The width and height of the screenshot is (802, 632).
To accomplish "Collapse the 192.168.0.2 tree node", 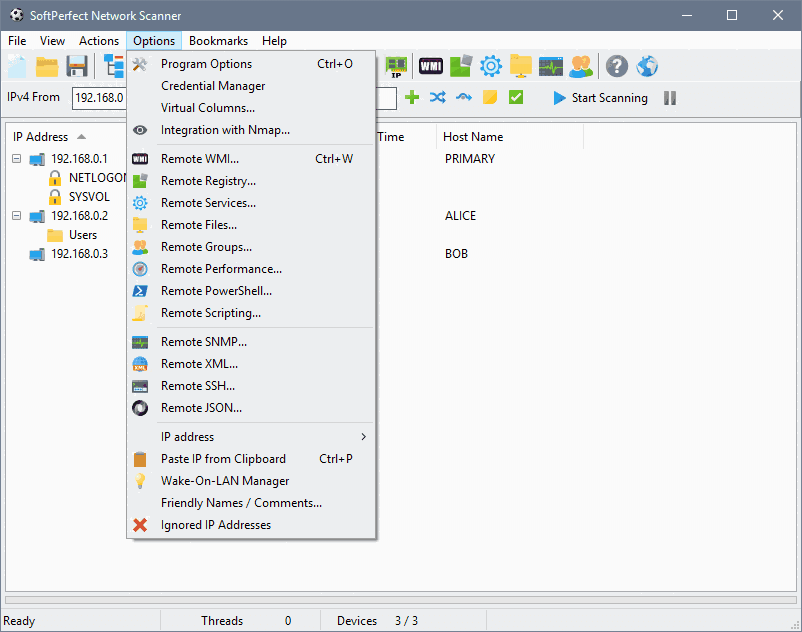I will (15, 215).
